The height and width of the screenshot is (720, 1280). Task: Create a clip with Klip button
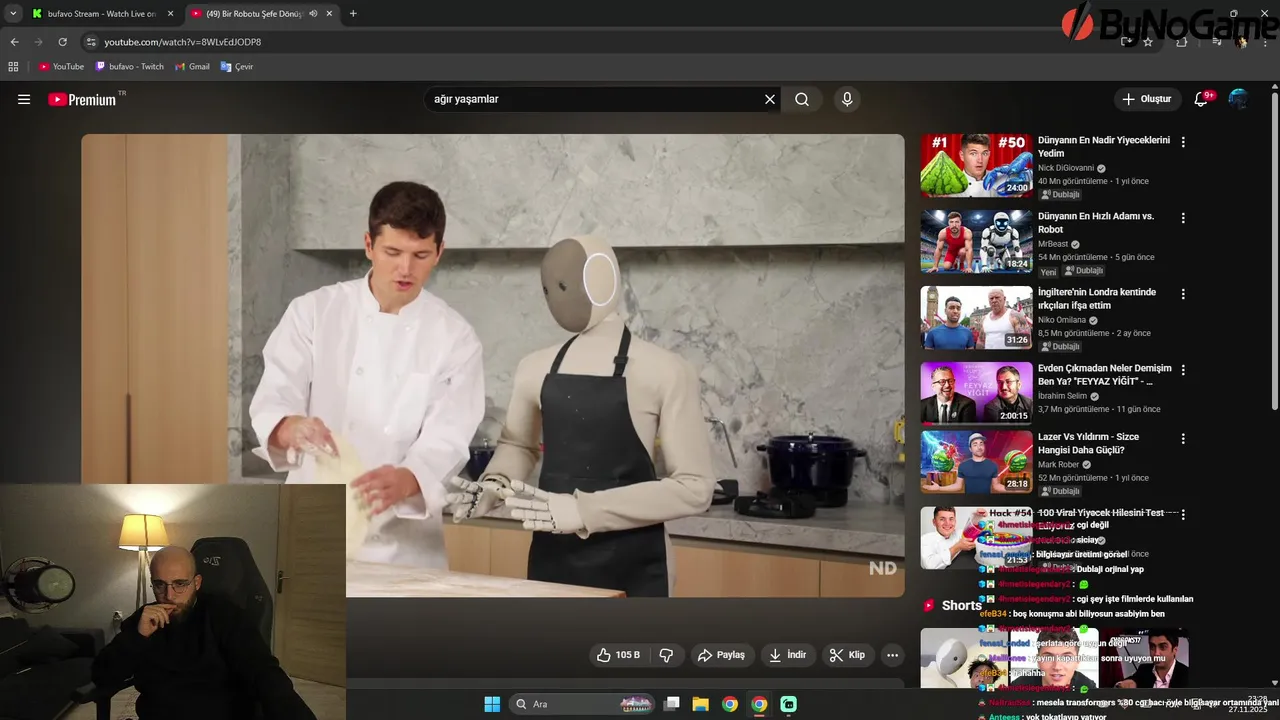847,655
